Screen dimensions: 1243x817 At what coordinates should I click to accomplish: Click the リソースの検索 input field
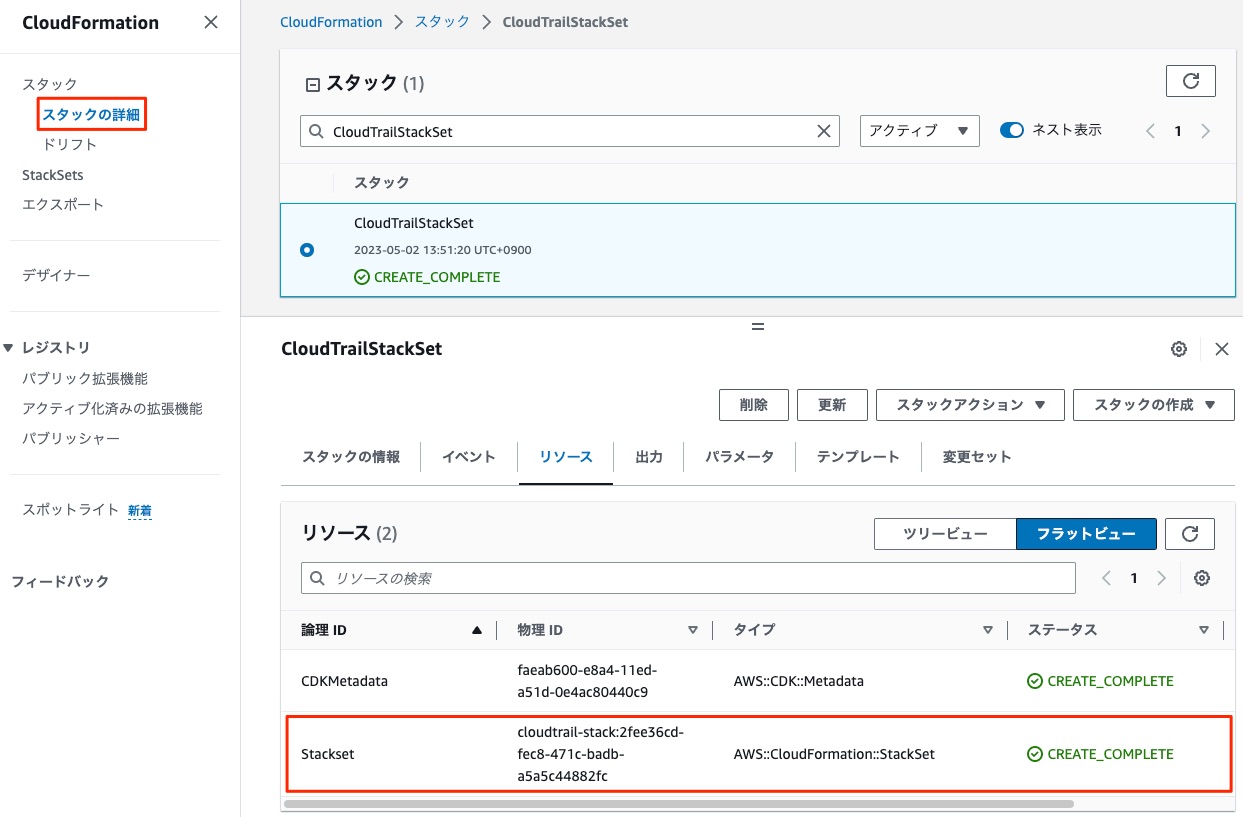click(690, 578)
